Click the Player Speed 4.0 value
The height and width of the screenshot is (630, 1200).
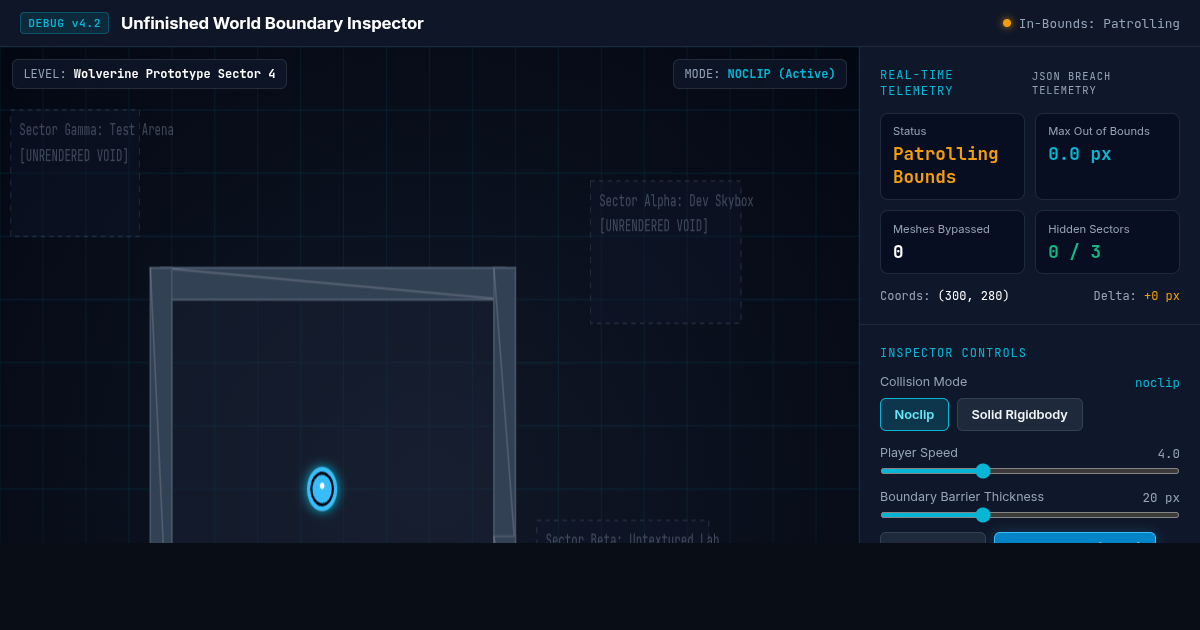(x=1168, y=454)
